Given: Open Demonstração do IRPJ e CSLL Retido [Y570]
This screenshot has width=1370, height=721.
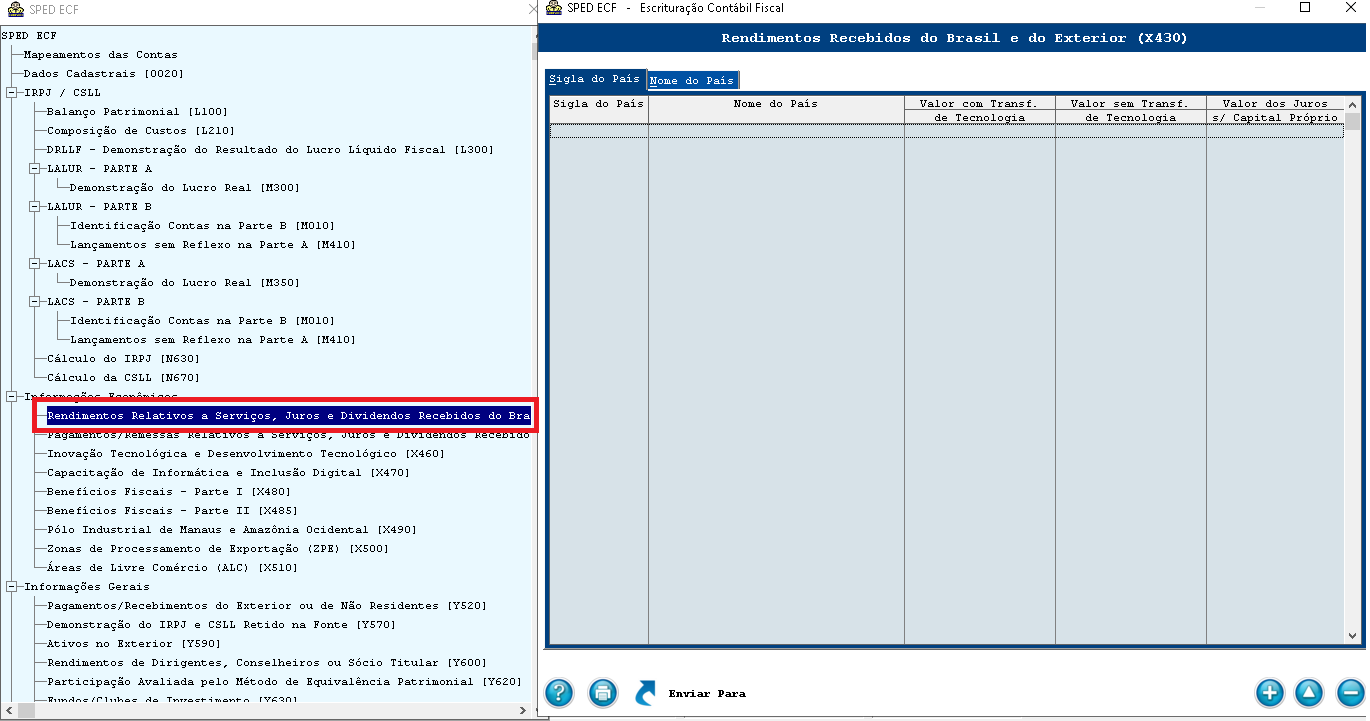Looking at the screenshot, I should [221, 625].
